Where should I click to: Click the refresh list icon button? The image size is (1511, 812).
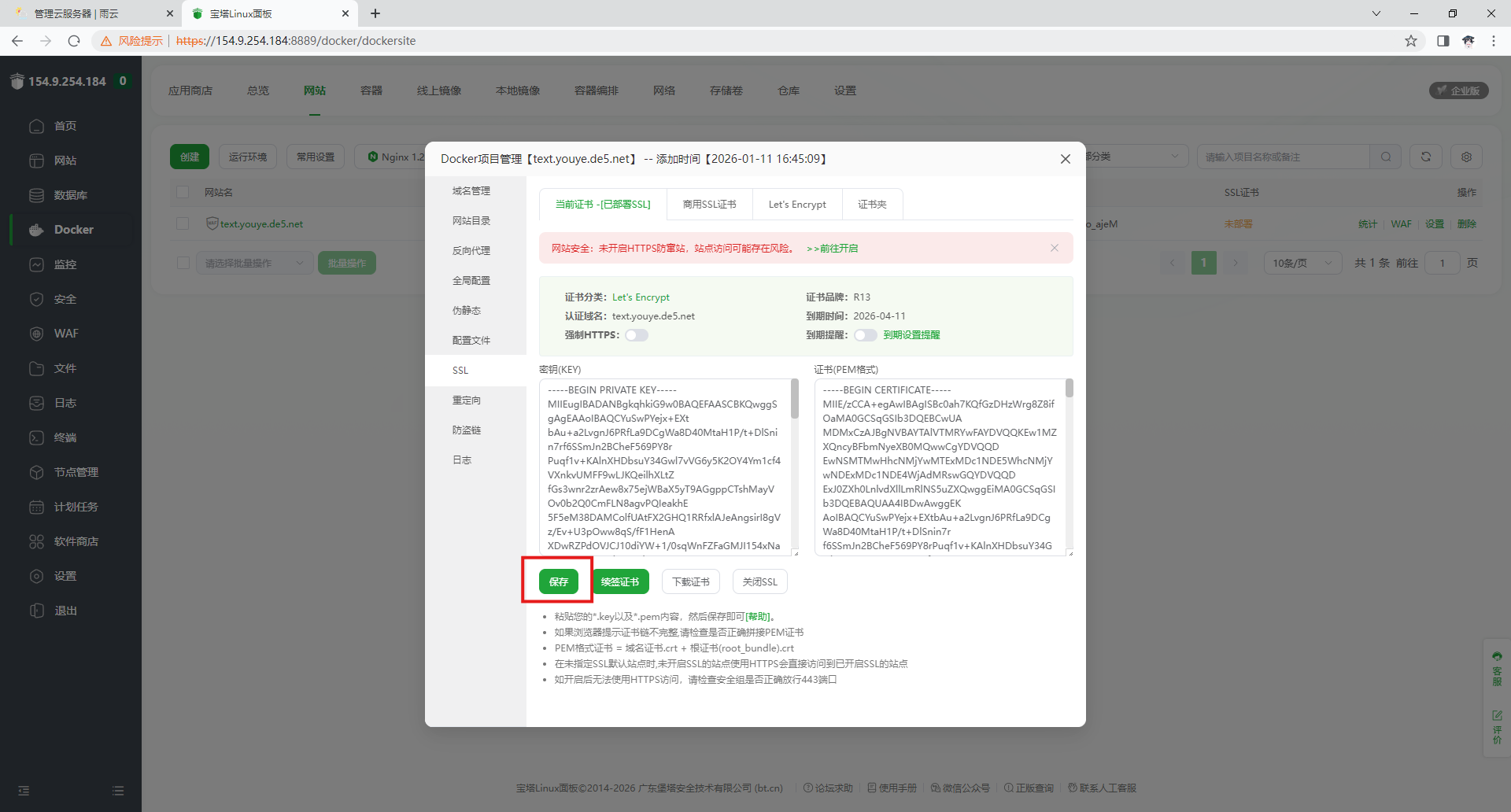point(1425,157)
